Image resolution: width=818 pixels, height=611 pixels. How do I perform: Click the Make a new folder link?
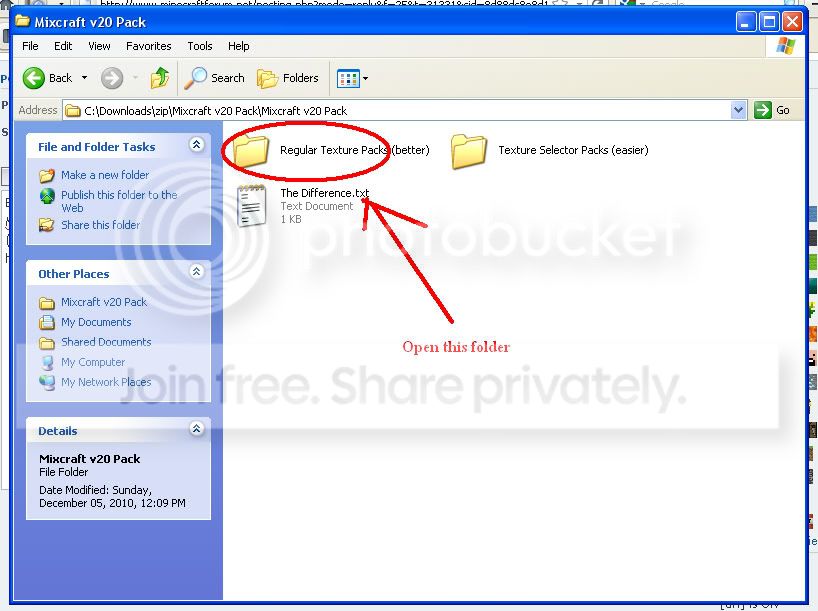[104, 175]
